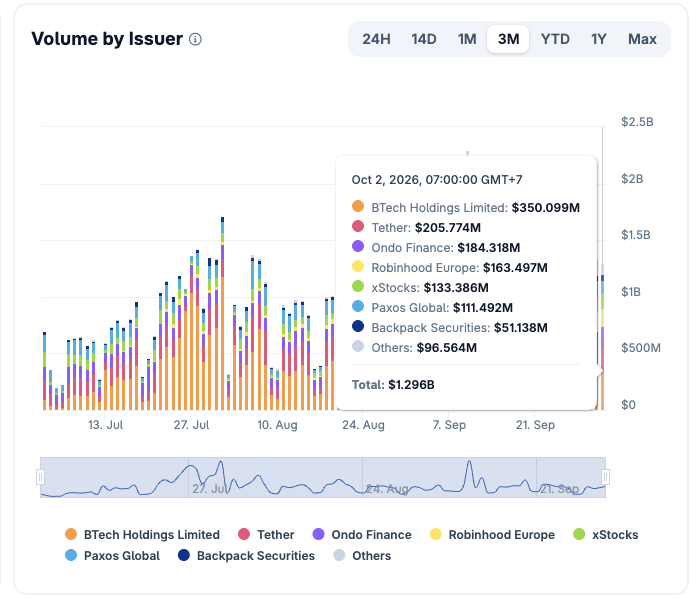Viewport: 698px width, 597px height.
Task: Hide the Ondo Finance series
Action: click(x=362, y=534)
